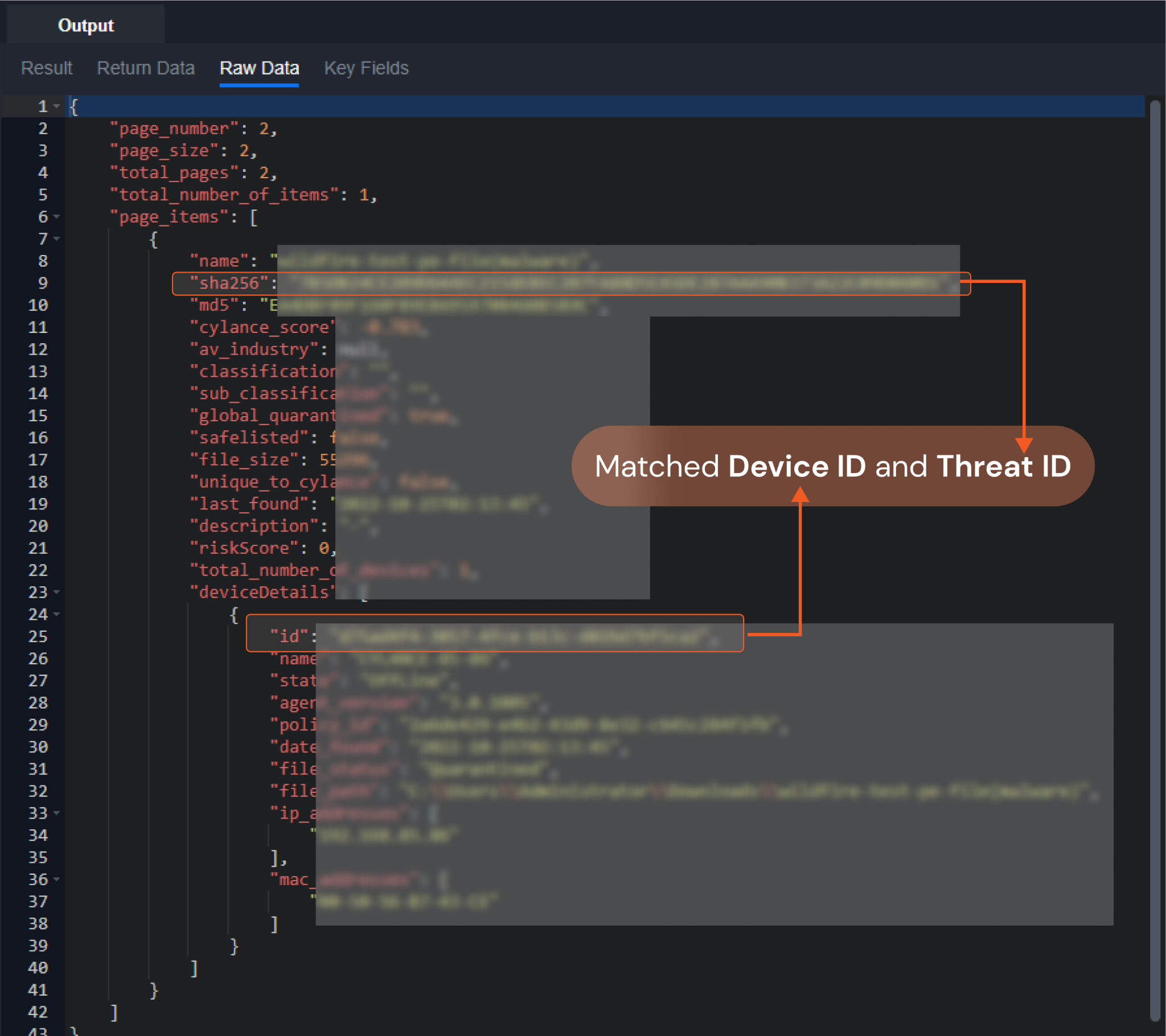1166x1036 pixels.
Task: Click the page_number key on line 2
Action: [174, 128]
